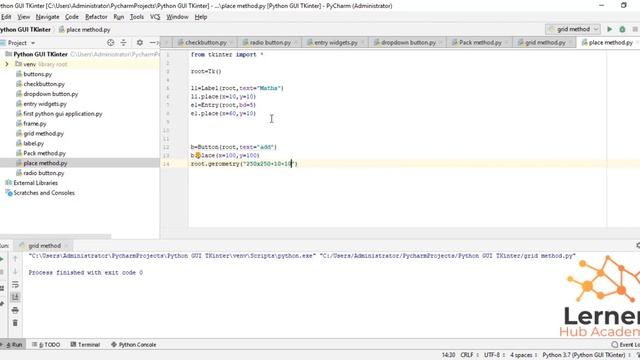This screenshot has height=360, width=640.
Task: Open the Tools menu
Action: (137, 17)
